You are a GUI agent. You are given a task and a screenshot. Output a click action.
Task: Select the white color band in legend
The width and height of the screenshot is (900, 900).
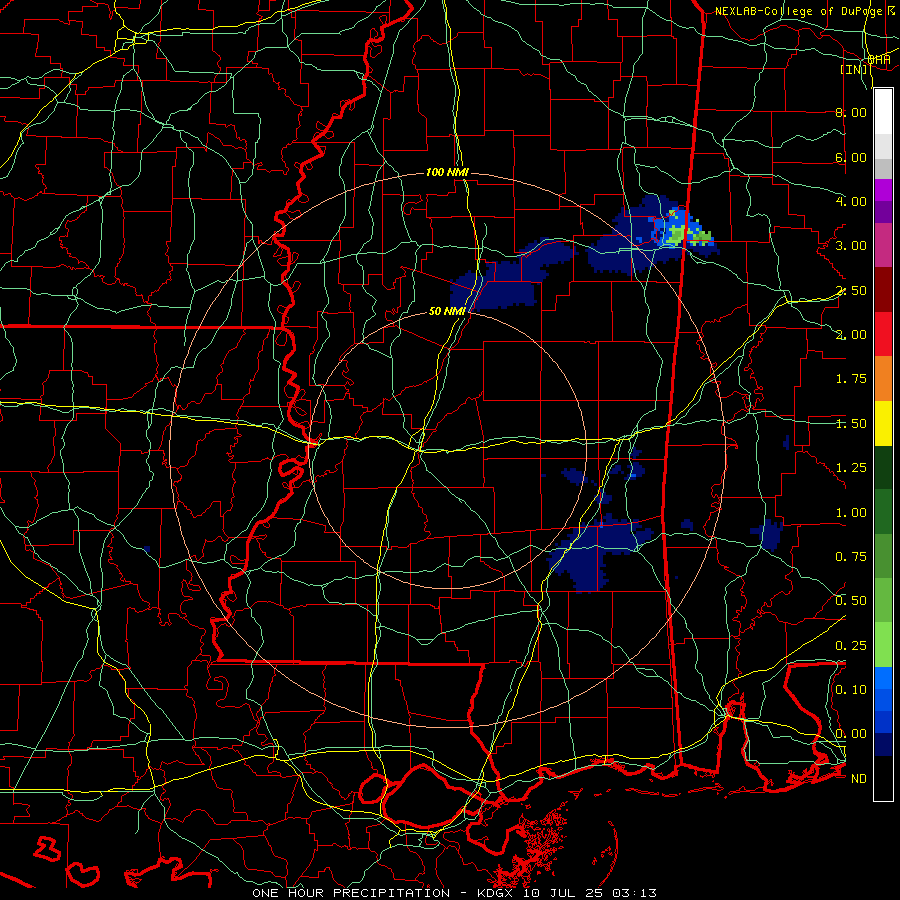click(883, 112)
